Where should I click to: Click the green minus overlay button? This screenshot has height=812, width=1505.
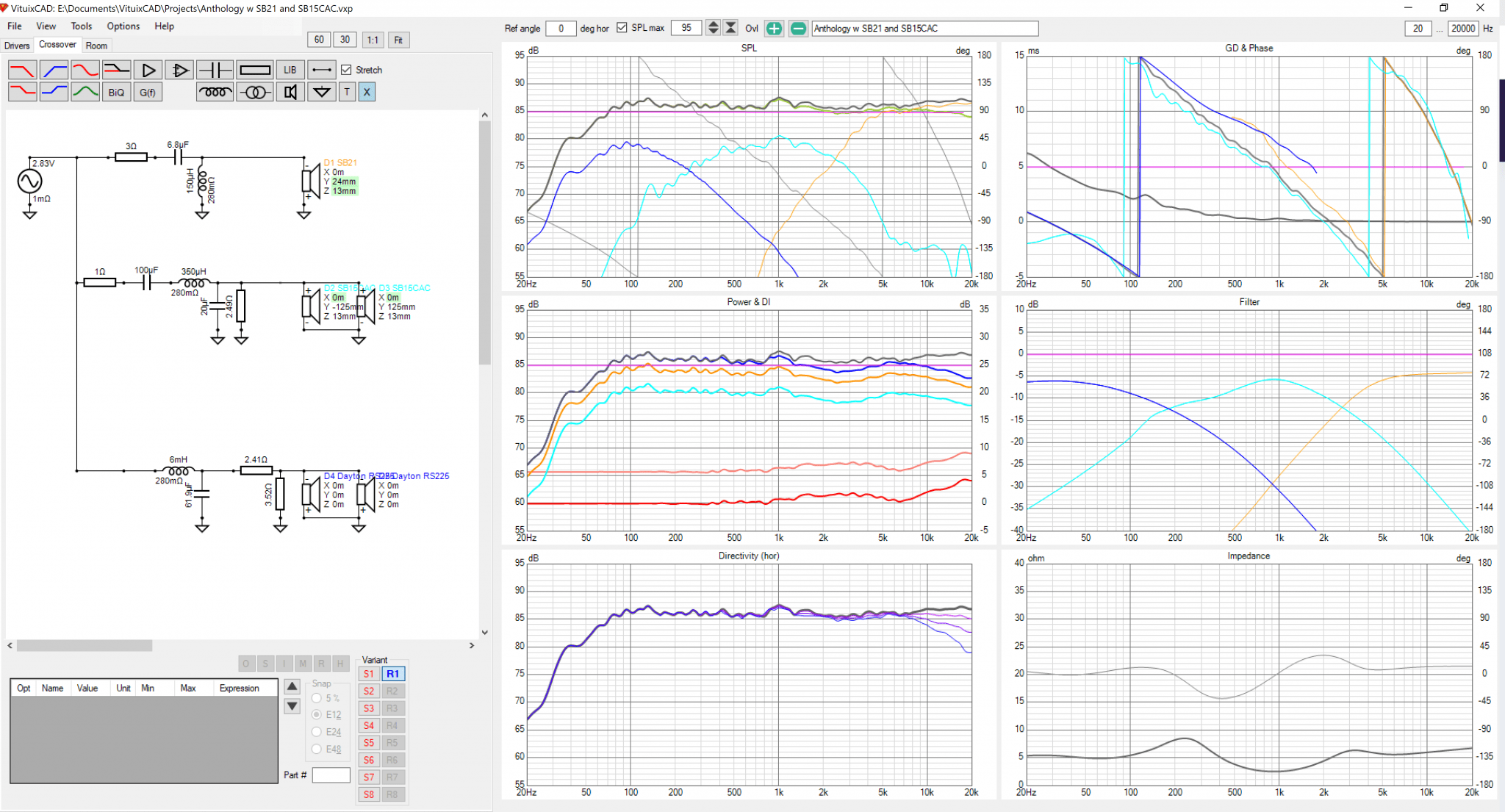tap(797, 29)
